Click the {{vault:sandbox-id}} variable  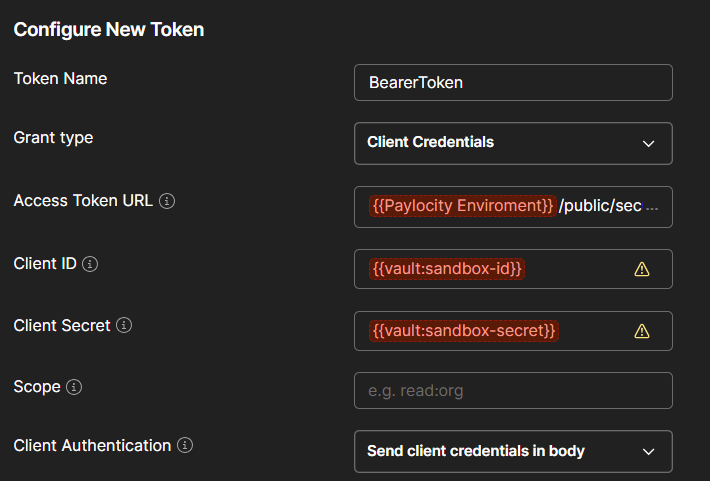pos(448,269)
